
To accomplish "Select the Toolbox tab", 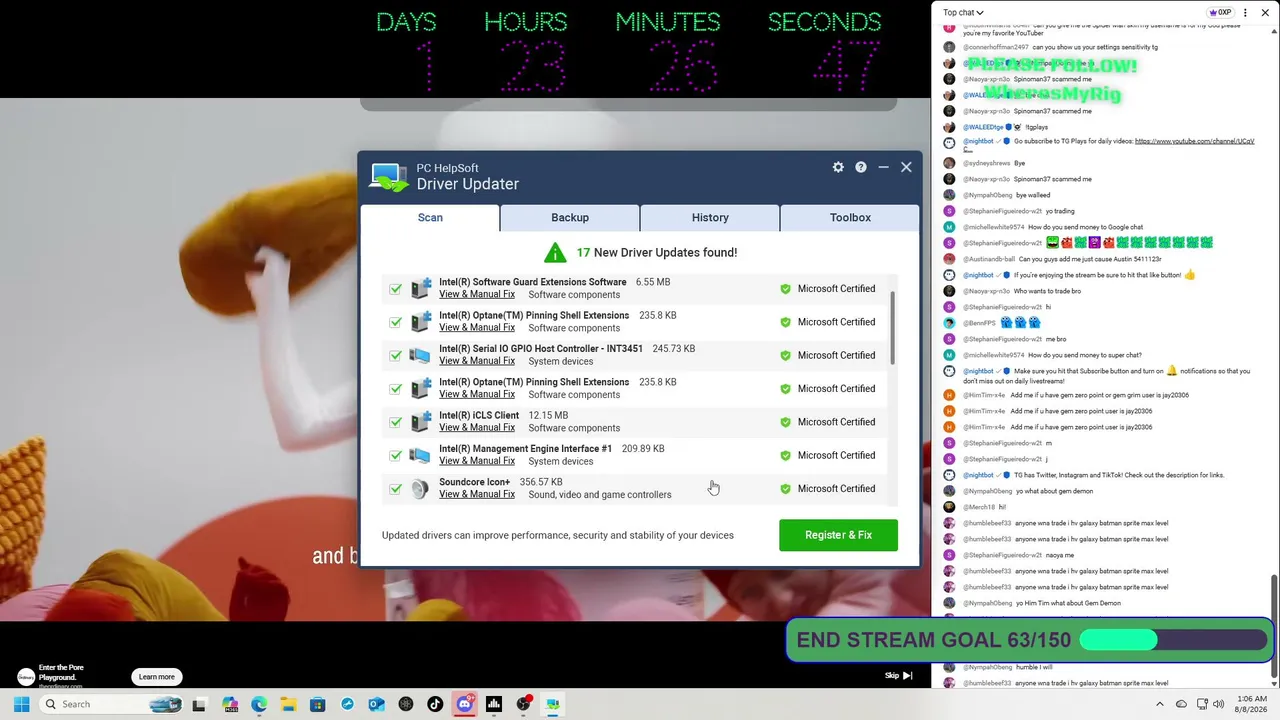I will coord(850,217).
